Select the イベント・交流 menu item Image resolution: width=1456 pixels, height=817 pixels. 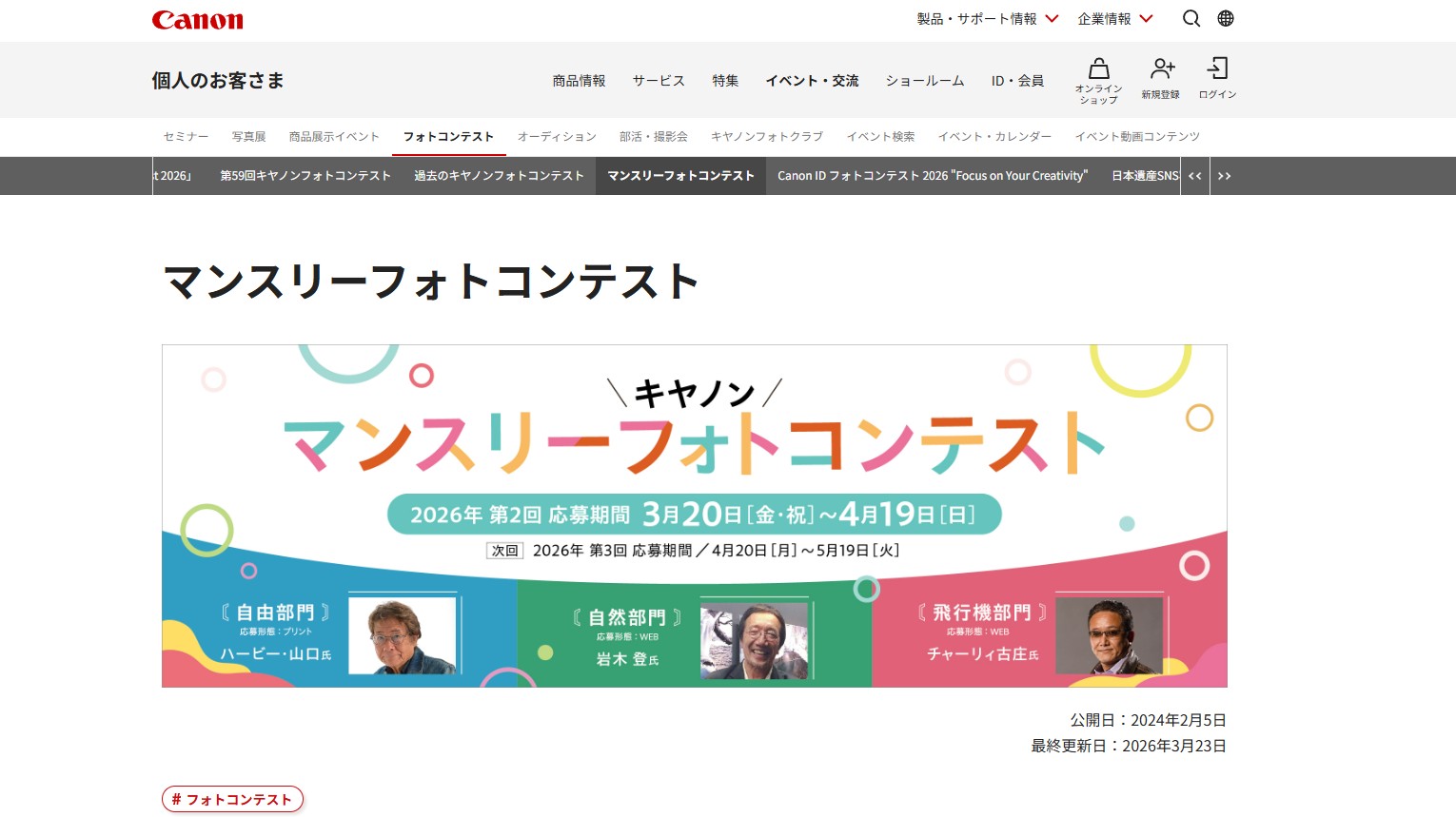point(812,81)
